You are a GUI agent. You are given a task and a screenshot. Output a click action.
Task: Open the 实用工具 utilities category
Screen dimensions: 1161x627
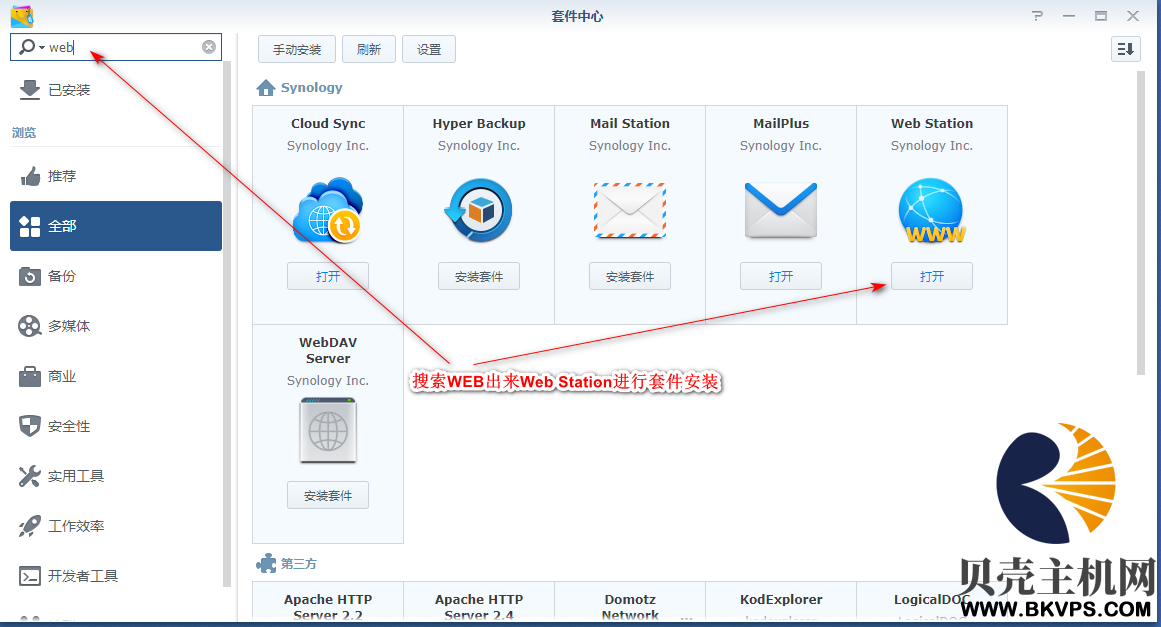click(116, 476)
